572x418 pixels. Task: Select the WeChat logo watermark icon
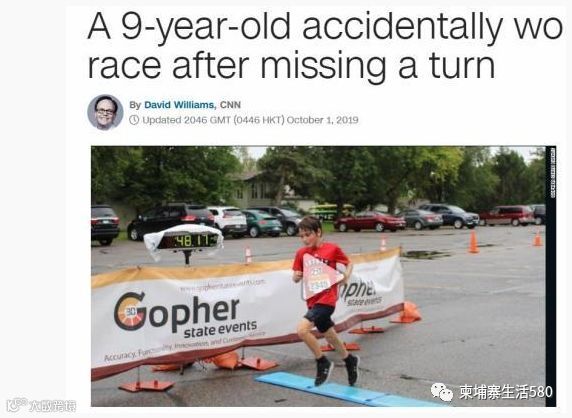[442, 392]
